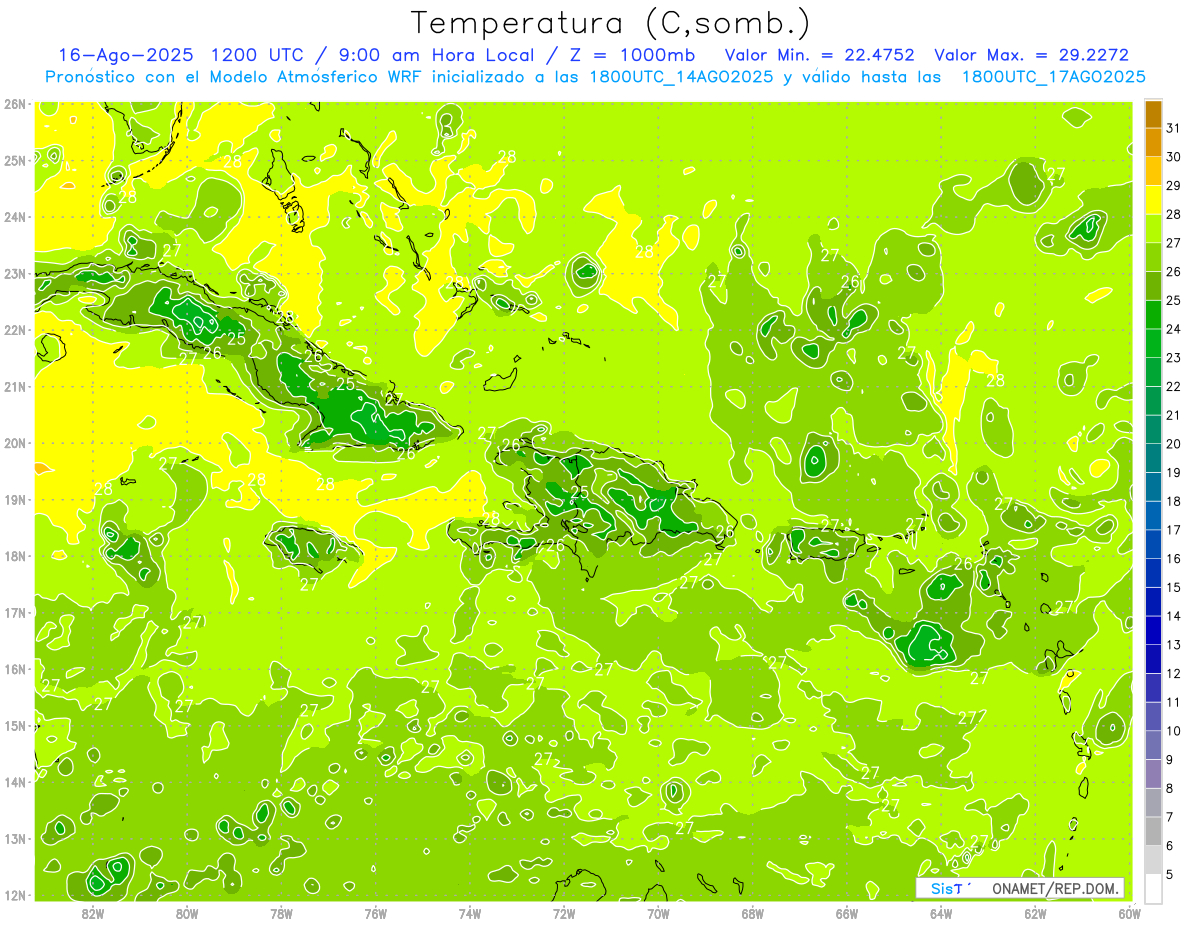Image resolution: width=1200 pixels, height=927 pixels.
Task: Select the legend swatch between 26 and 27
Action: click(1153, 257)
